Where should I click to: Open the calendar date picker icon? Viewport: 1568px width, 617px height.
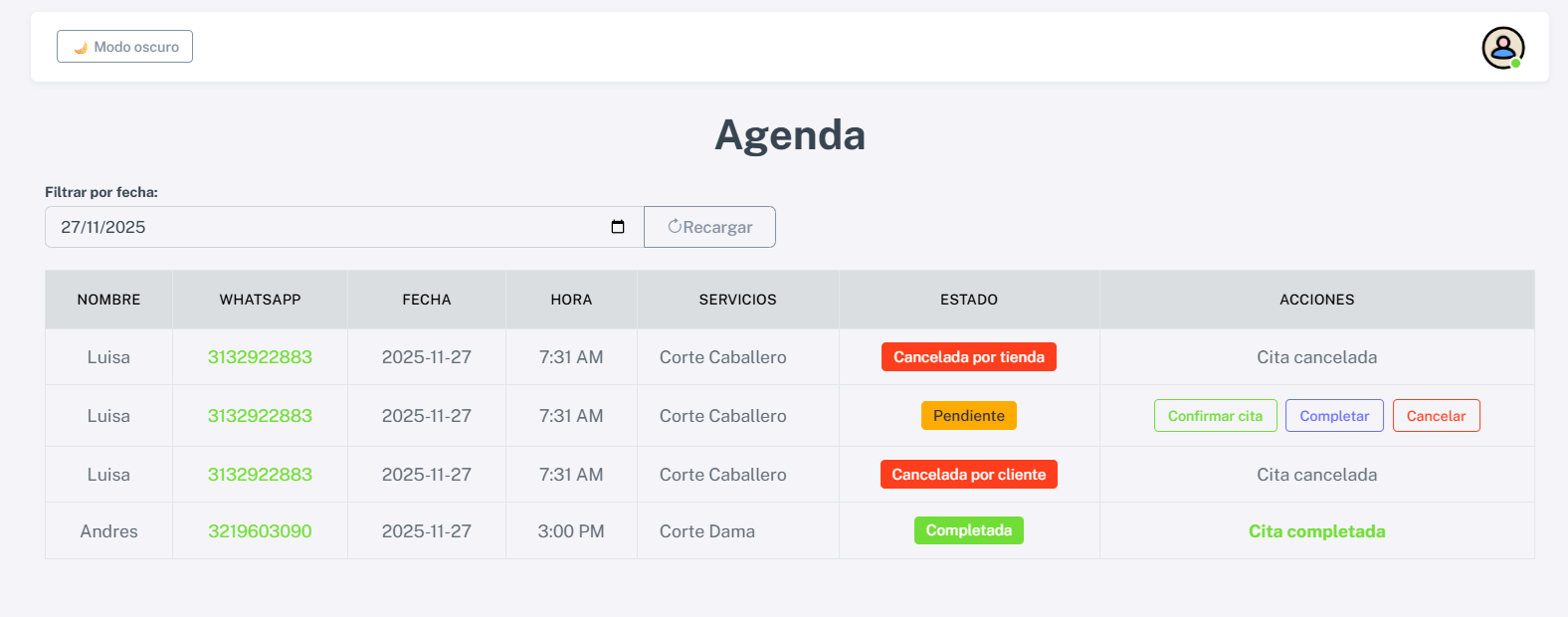(x=618, y=227)
